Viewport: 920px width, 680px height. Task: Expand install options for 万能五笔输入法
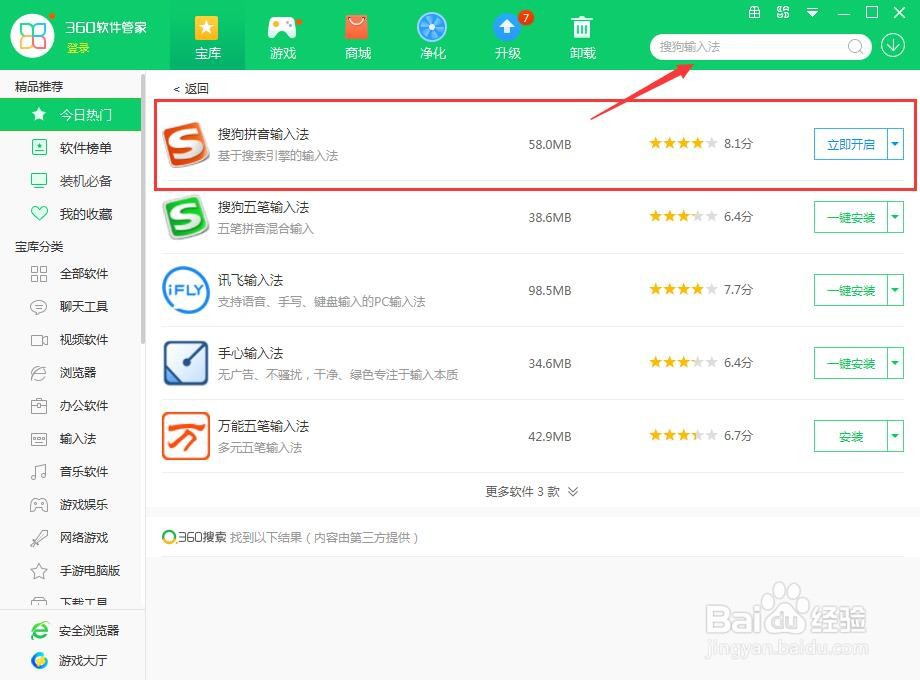click(895, 436)
